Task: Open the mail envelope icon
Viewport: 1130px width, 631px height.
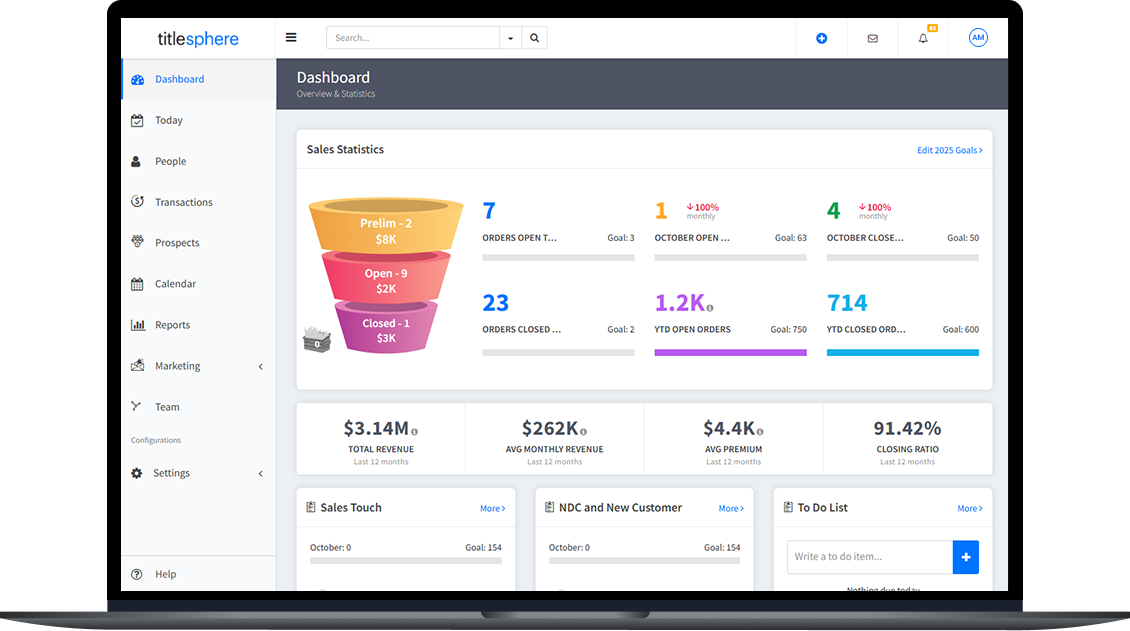Action: 872,38
